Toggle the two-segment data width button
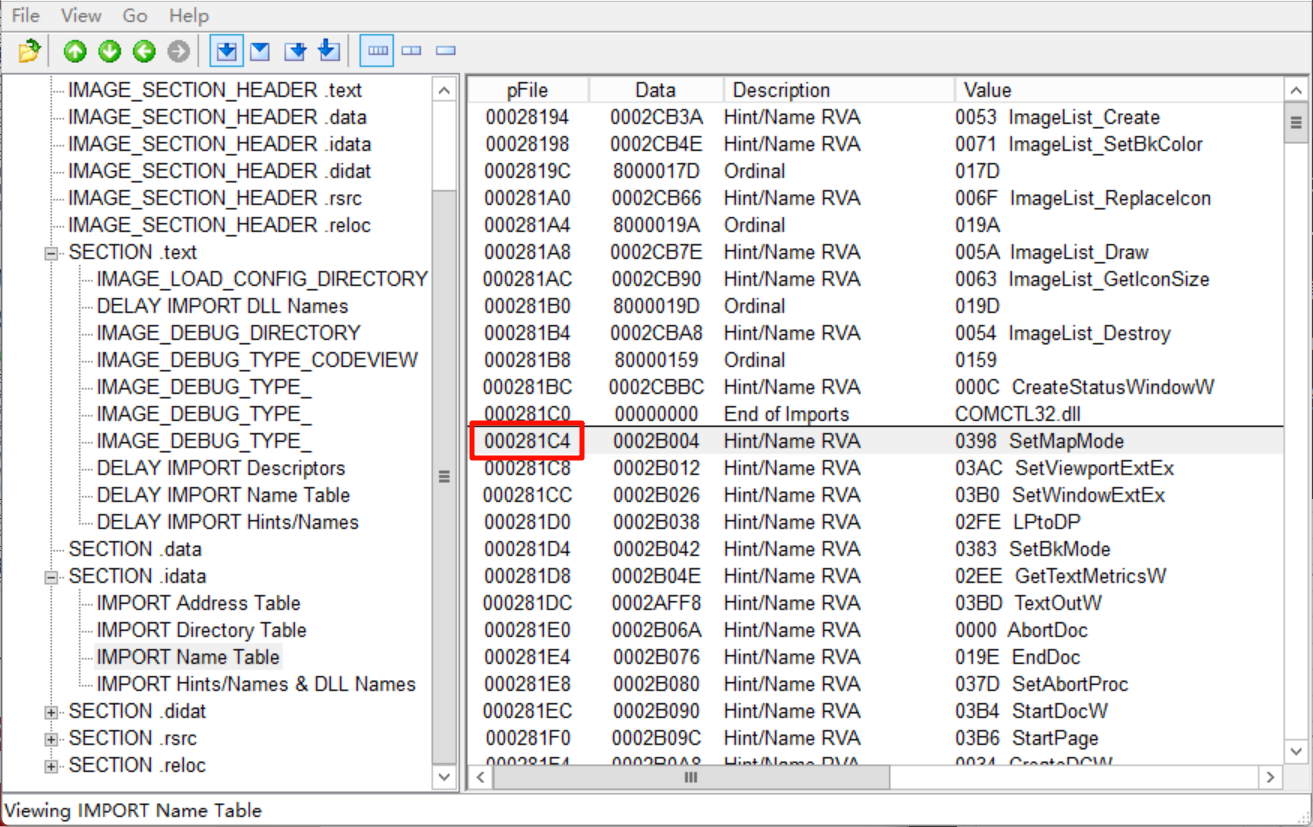 point(412,51)
